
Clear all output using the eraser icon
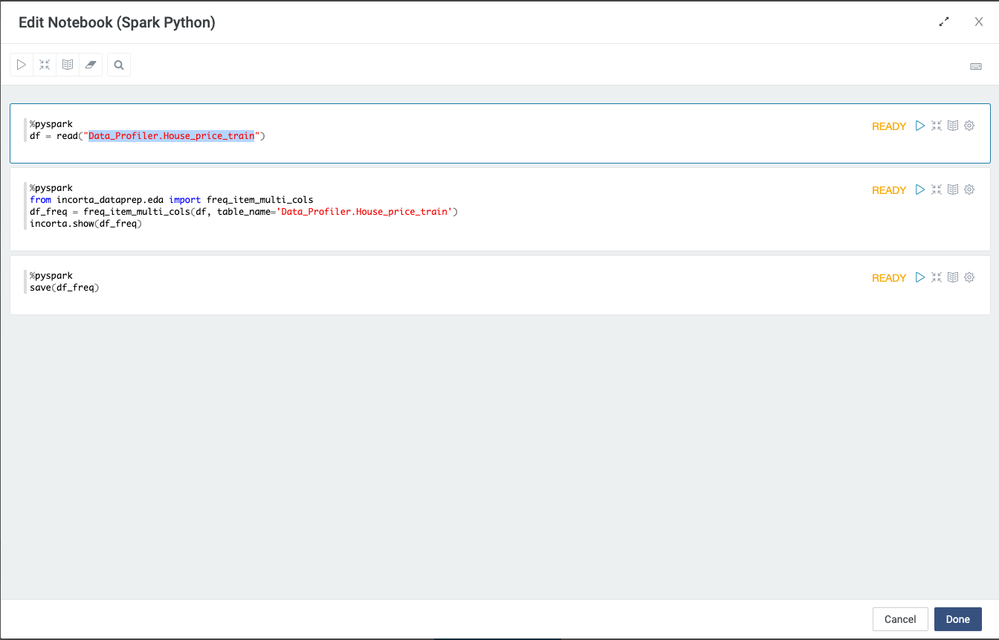pyautogui.click(x=91, y=65)
